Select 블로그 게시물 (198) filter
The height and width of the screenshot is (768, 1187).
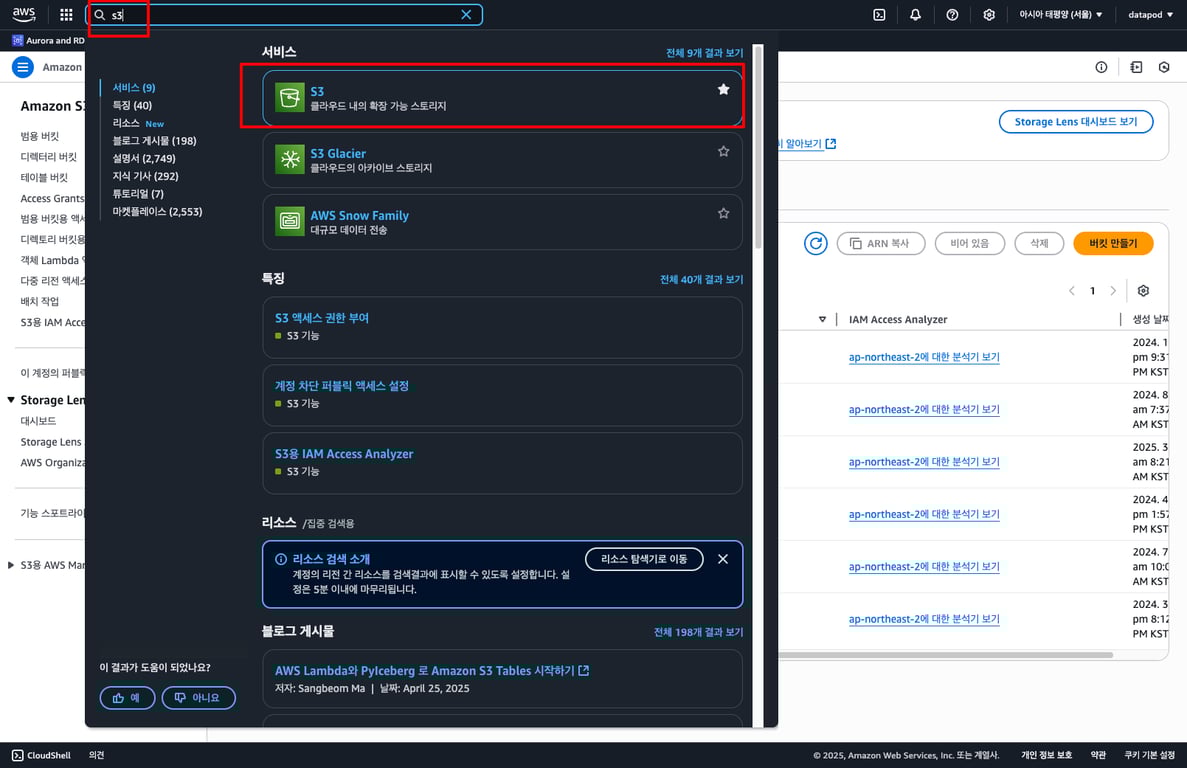(154, 141)
